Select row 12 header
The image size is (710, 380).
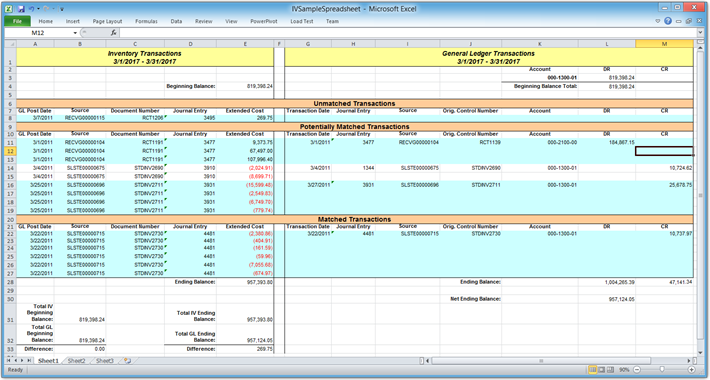click(10, 151)
